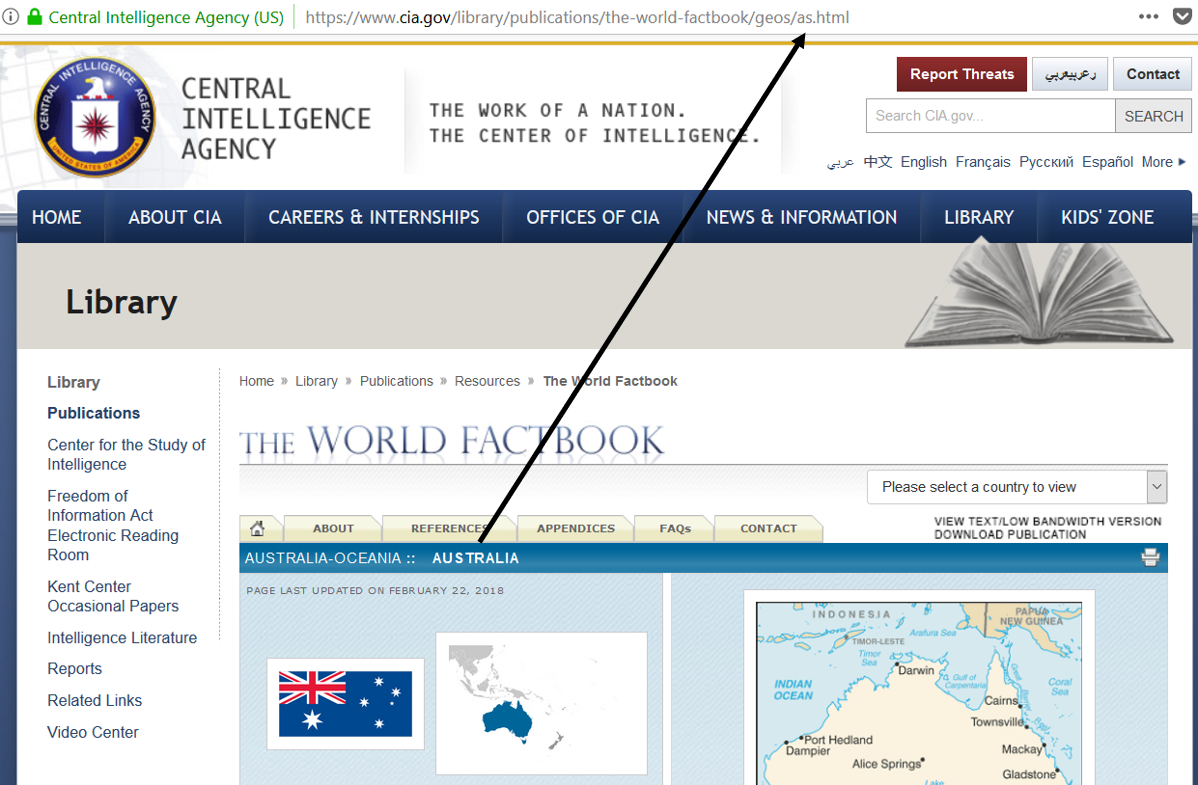Open the page actions three-dots menu
The height and width of the screenshot is (785, 1198).
(x=1148, y=17)
